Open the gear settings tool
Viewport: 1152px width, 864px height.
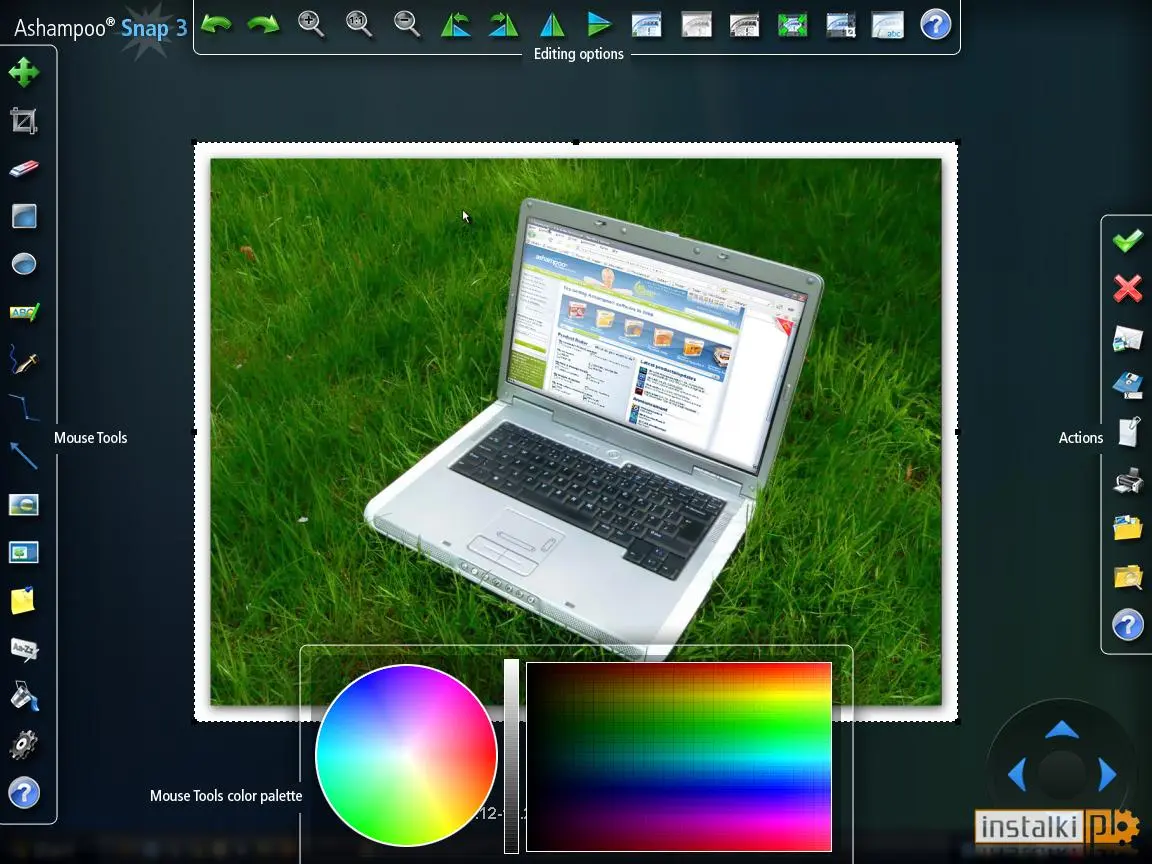coord(23,744)
